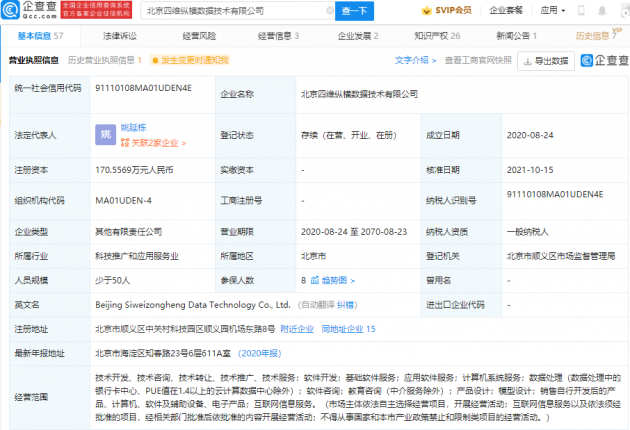Select the 最新年报地址 address 北京市海淀区知春路23号
The image size is (630, 430).
click(x=163, y=353)
